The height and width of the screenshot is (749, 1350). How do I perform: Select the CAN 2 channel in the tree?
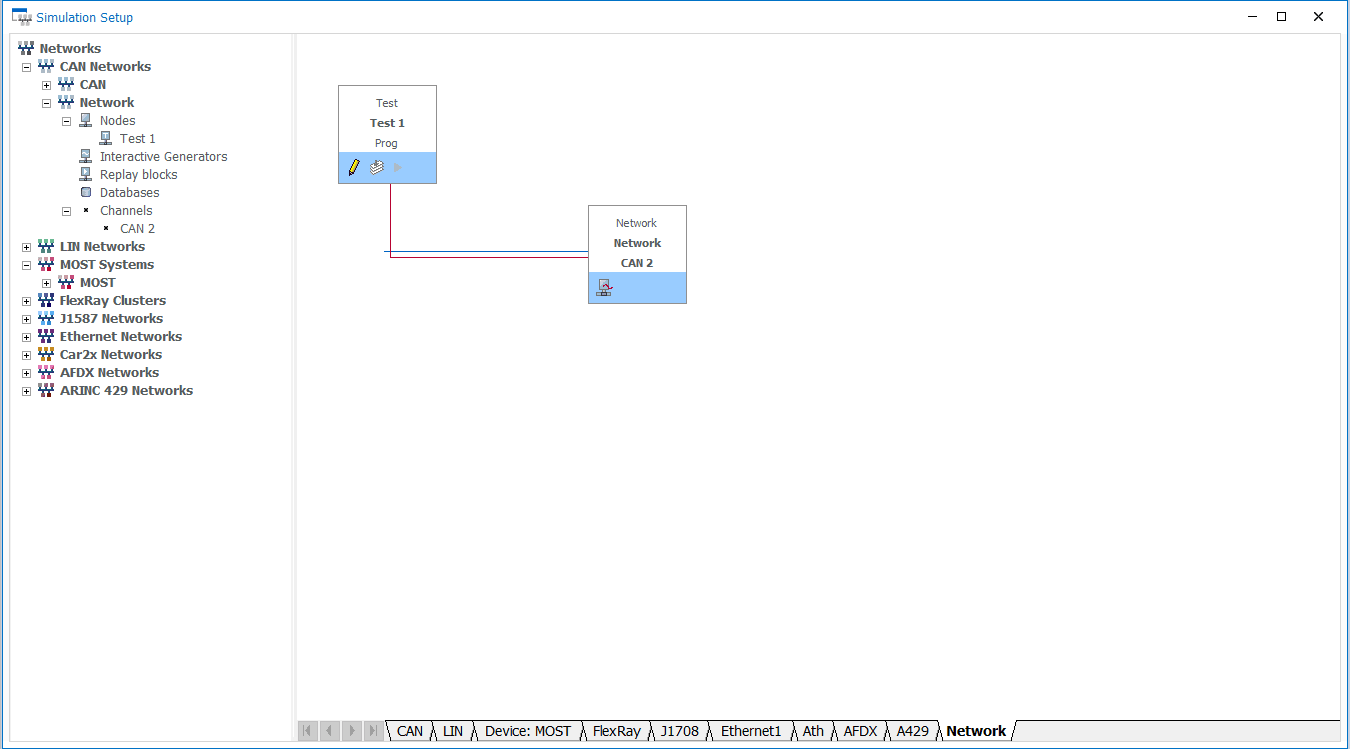(x=136, y=228)
